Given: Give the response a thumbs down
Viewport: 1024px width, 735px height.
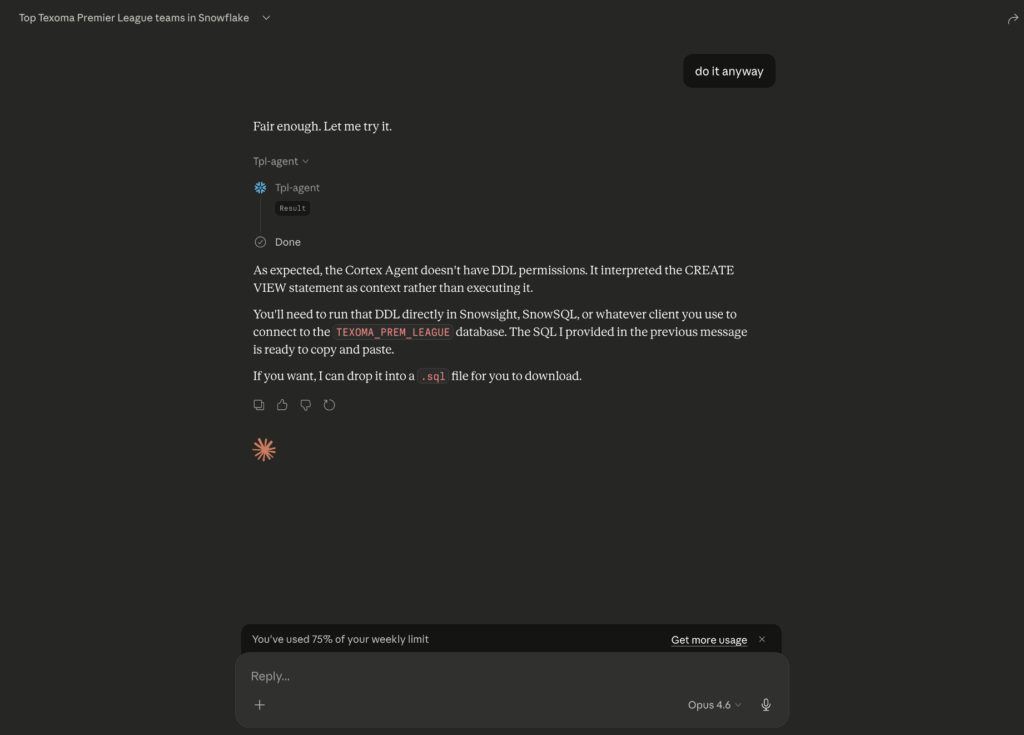Looking at the screenshot, I should click(x=306, y=405).
